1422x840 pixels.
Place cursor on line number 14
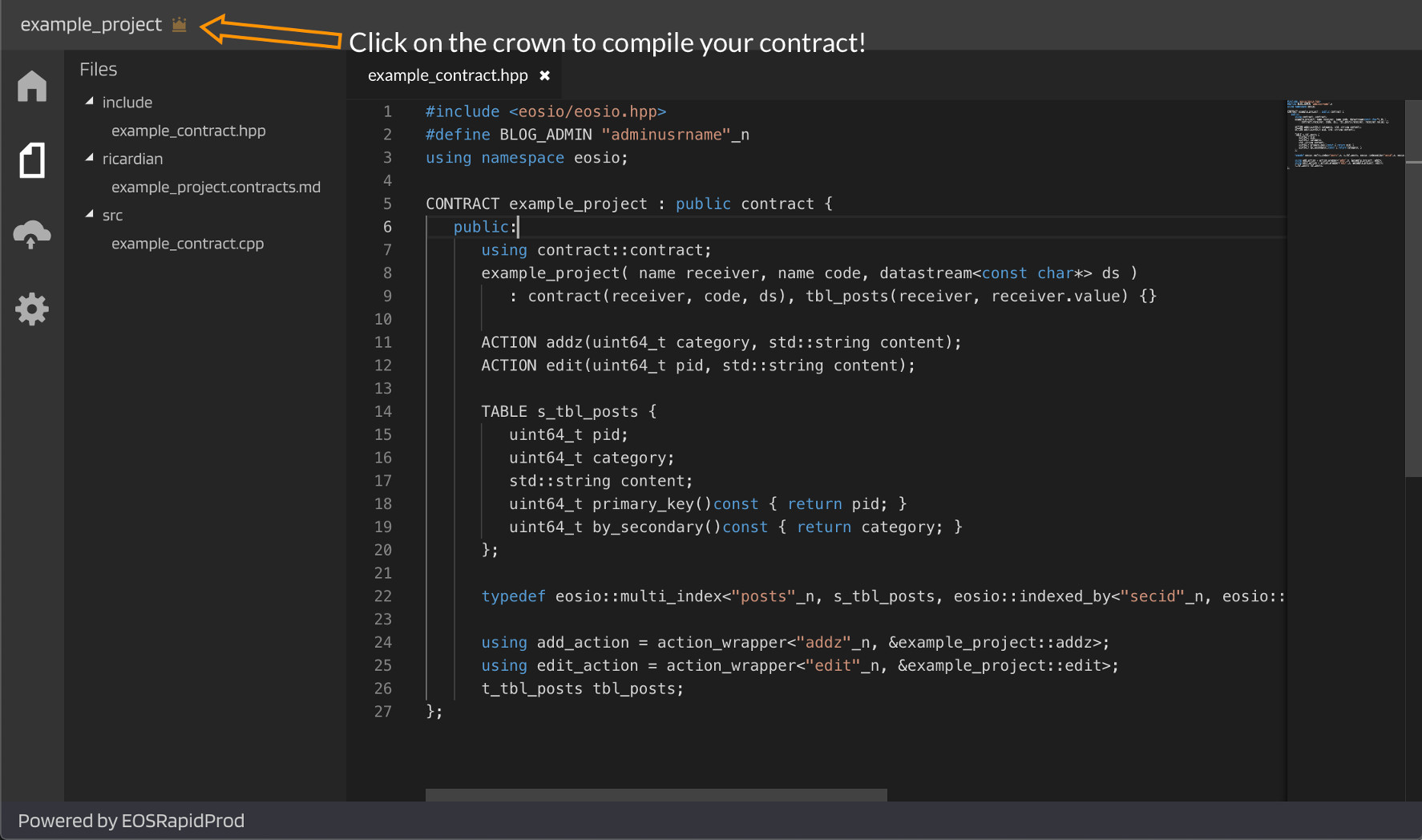pyautogui.click(x=383, y=411)
